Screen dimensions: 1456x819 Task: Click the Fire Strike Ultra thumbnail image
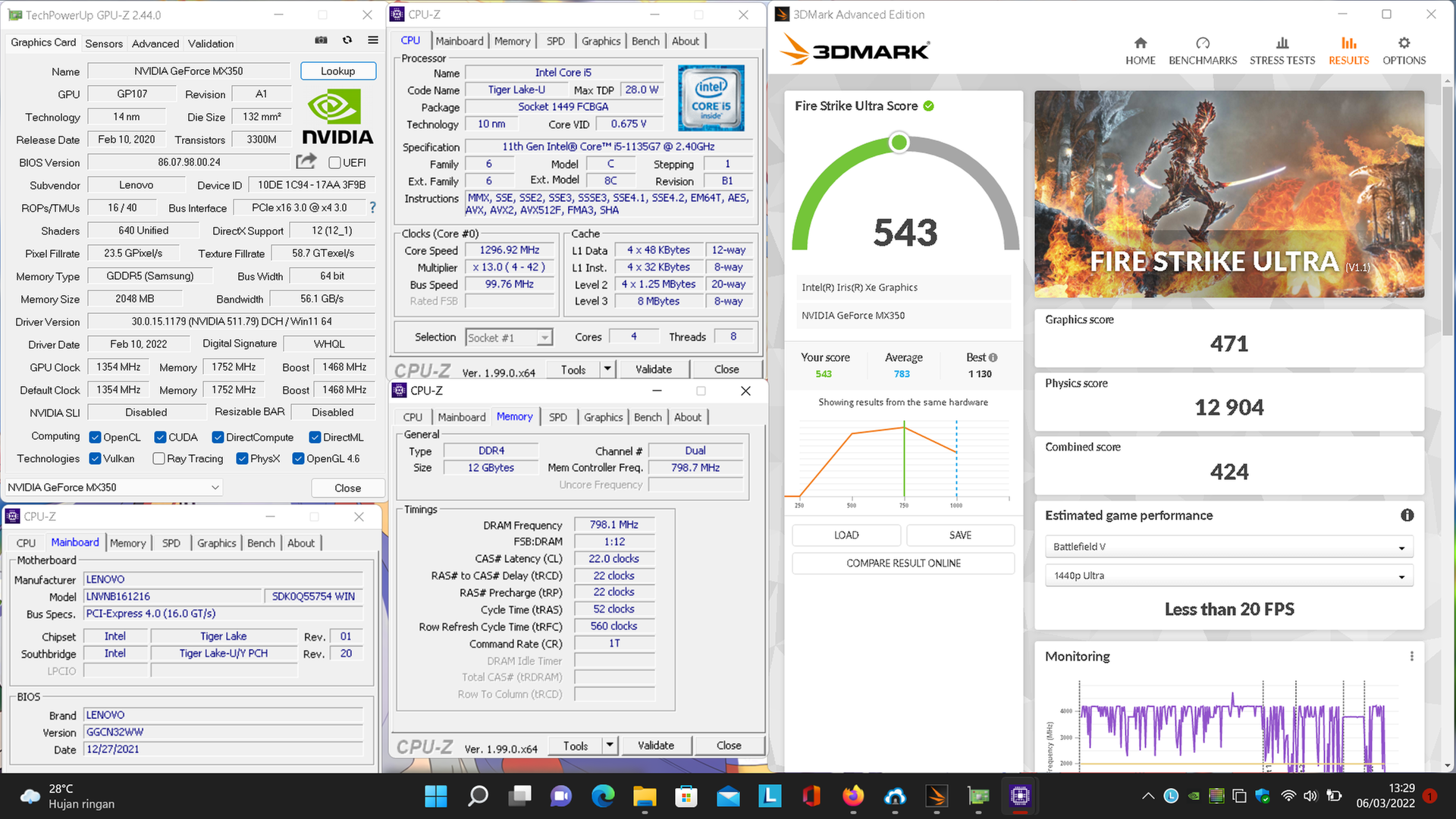click(x=1229, y=194)
